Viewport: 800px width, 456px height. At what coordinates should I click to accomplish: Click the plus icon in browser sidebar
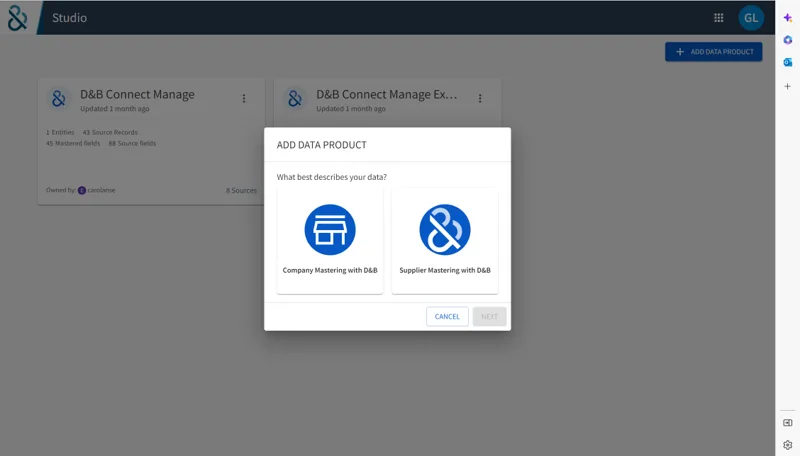pos(787,86)
